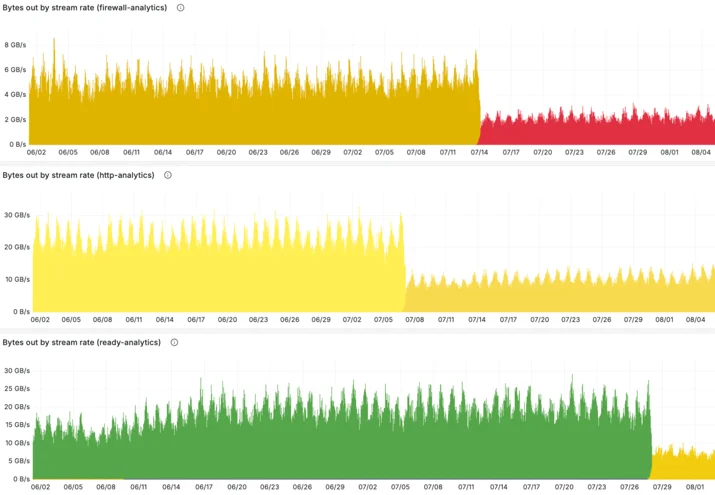Click the firewall-analytics panel title

click(85, 8)
